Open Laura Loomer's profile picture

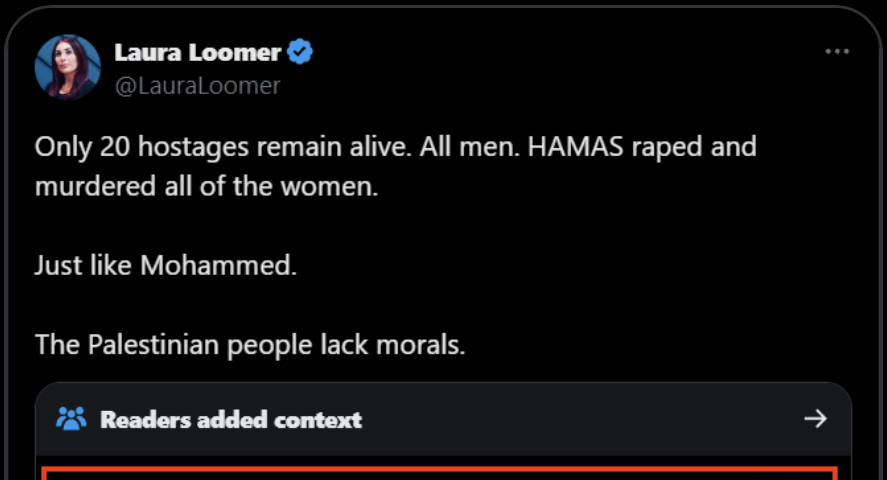pos(67,67)
